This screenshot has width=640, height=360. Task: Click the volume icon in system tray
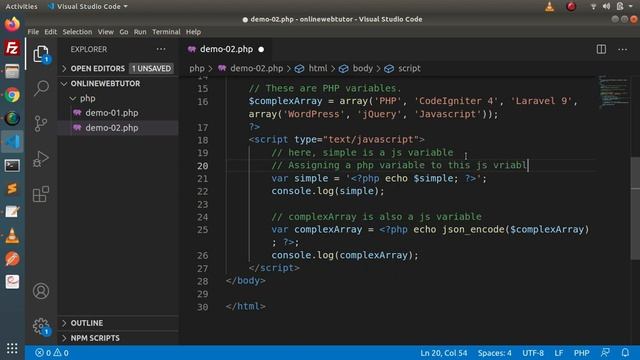(606, 7)
